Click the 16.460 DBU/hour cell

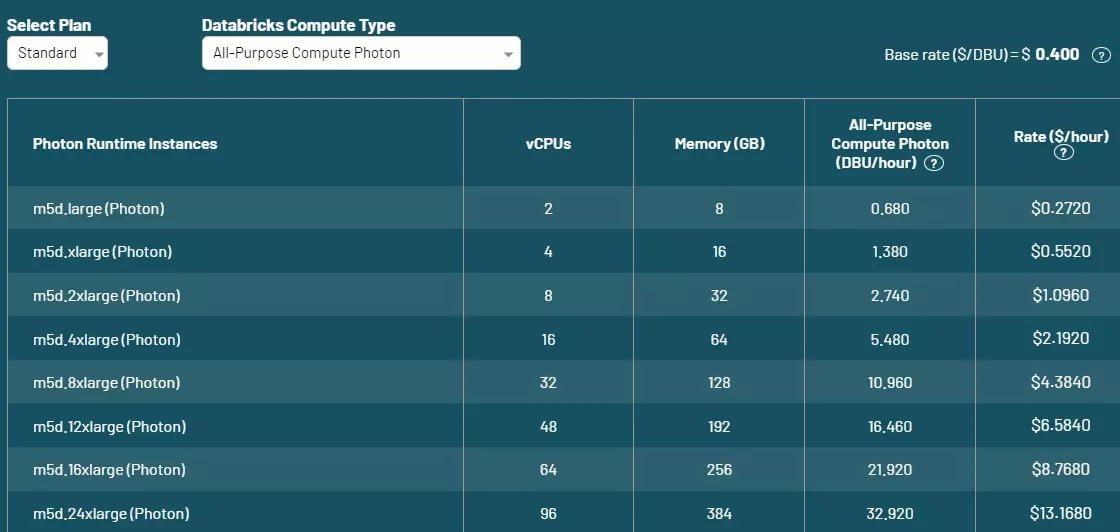click(x=890, y=426)
